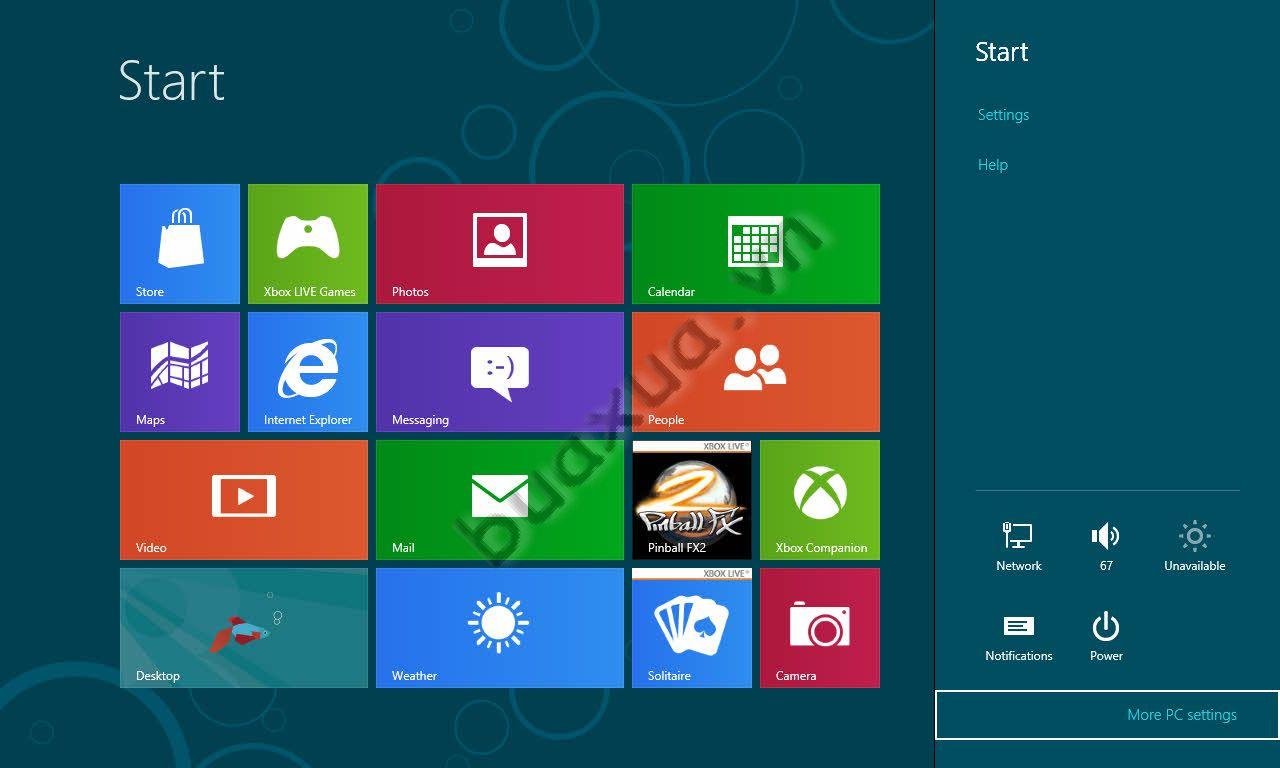Screen dimensions: 1280x768
Task: Click the Unavailable brightness icon
Action: click(x=1194, y=546)
